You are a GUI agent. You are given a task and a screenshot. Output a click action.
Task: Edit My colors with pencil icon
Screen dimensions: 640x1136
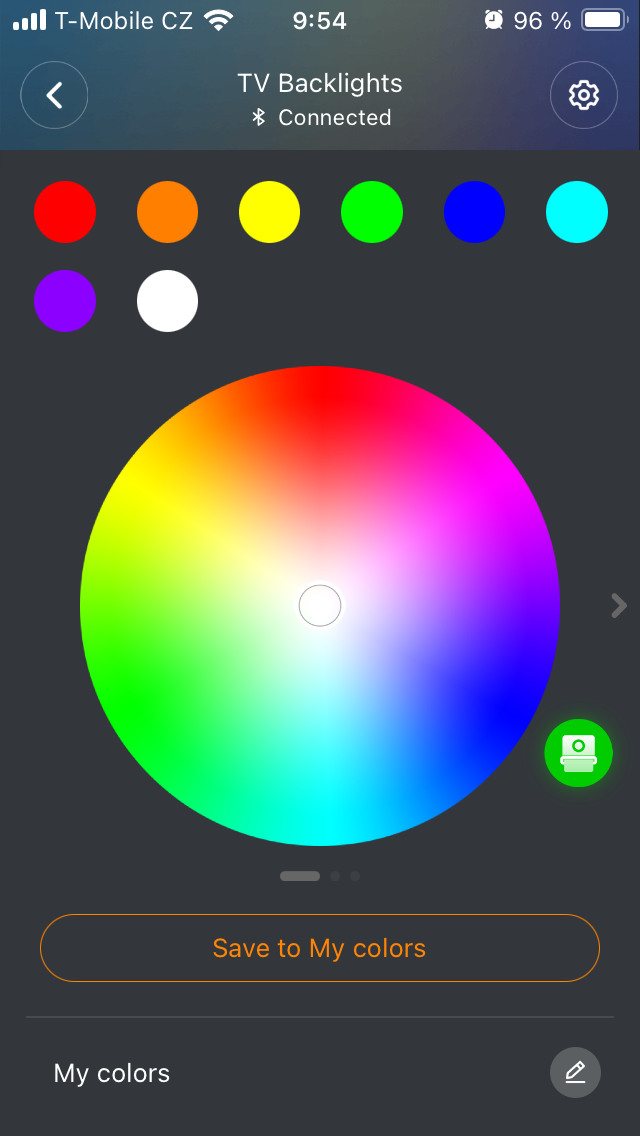[x=575, y=1072]
